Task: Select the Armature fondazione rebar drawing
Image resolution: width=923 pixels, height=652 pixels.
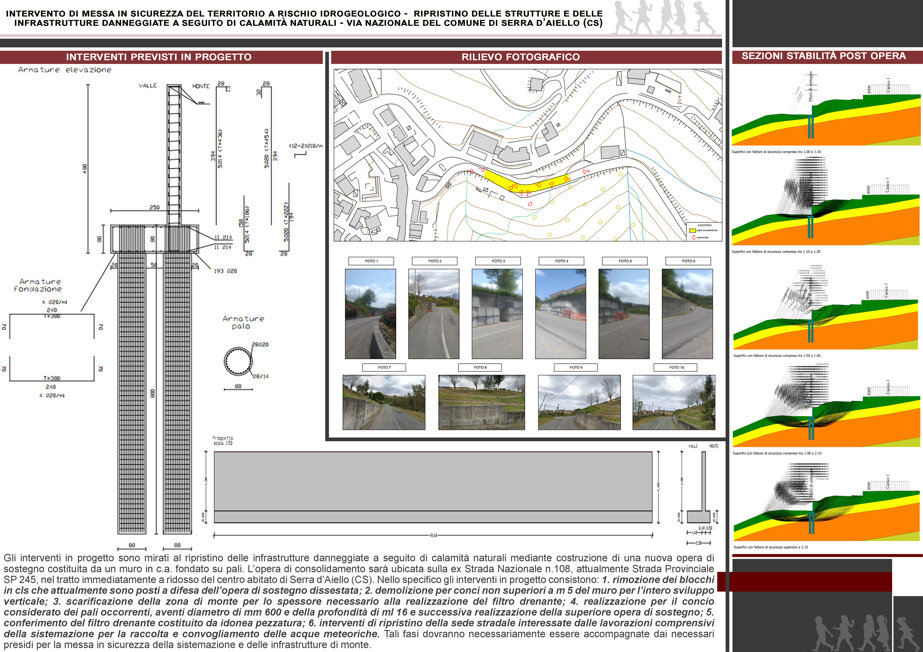Action: click(52, 347)
